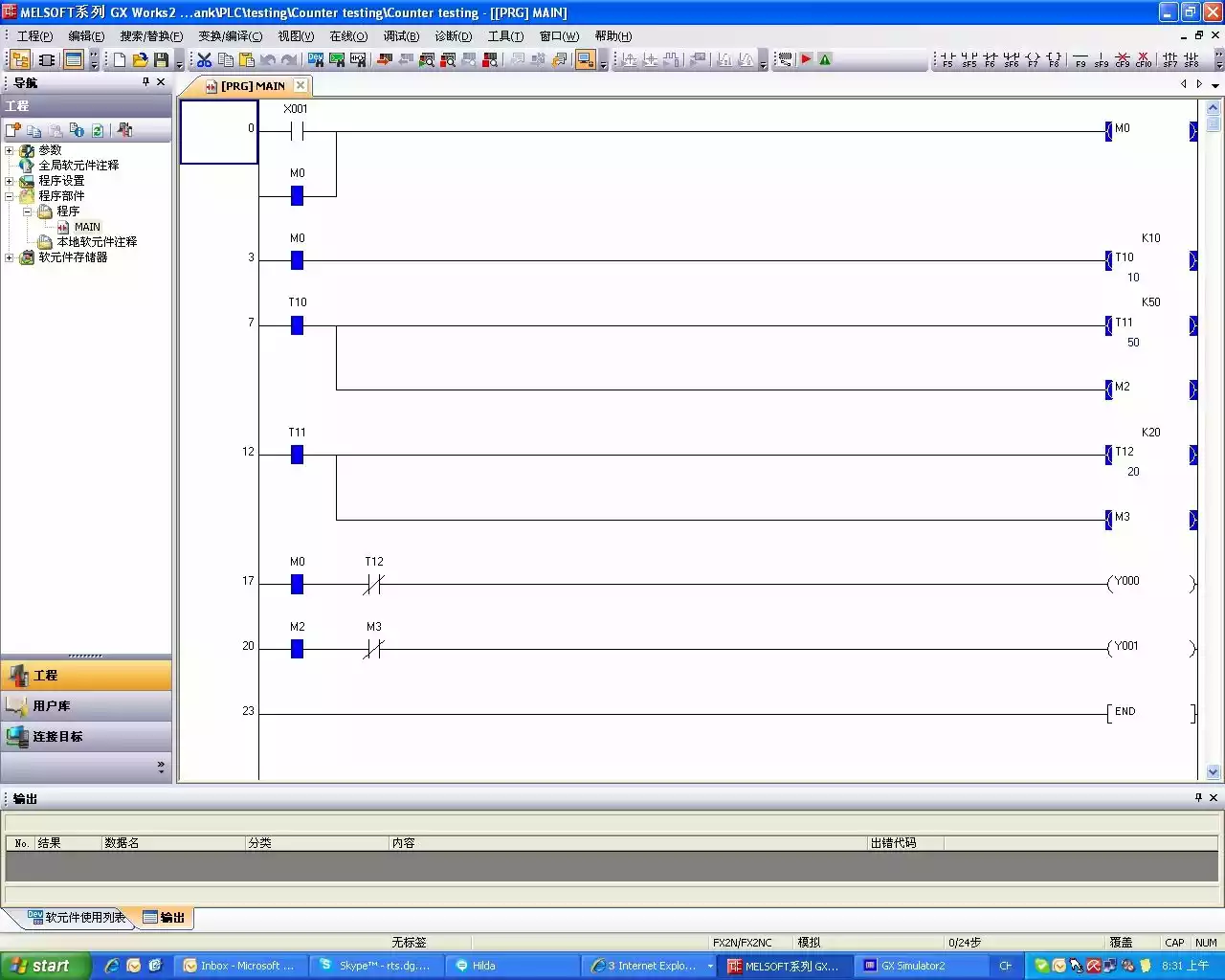Image resolution: width=1225 pixels, height=980 pixels.
Task: Click the Open project folder icon
Action: (141, 60)
